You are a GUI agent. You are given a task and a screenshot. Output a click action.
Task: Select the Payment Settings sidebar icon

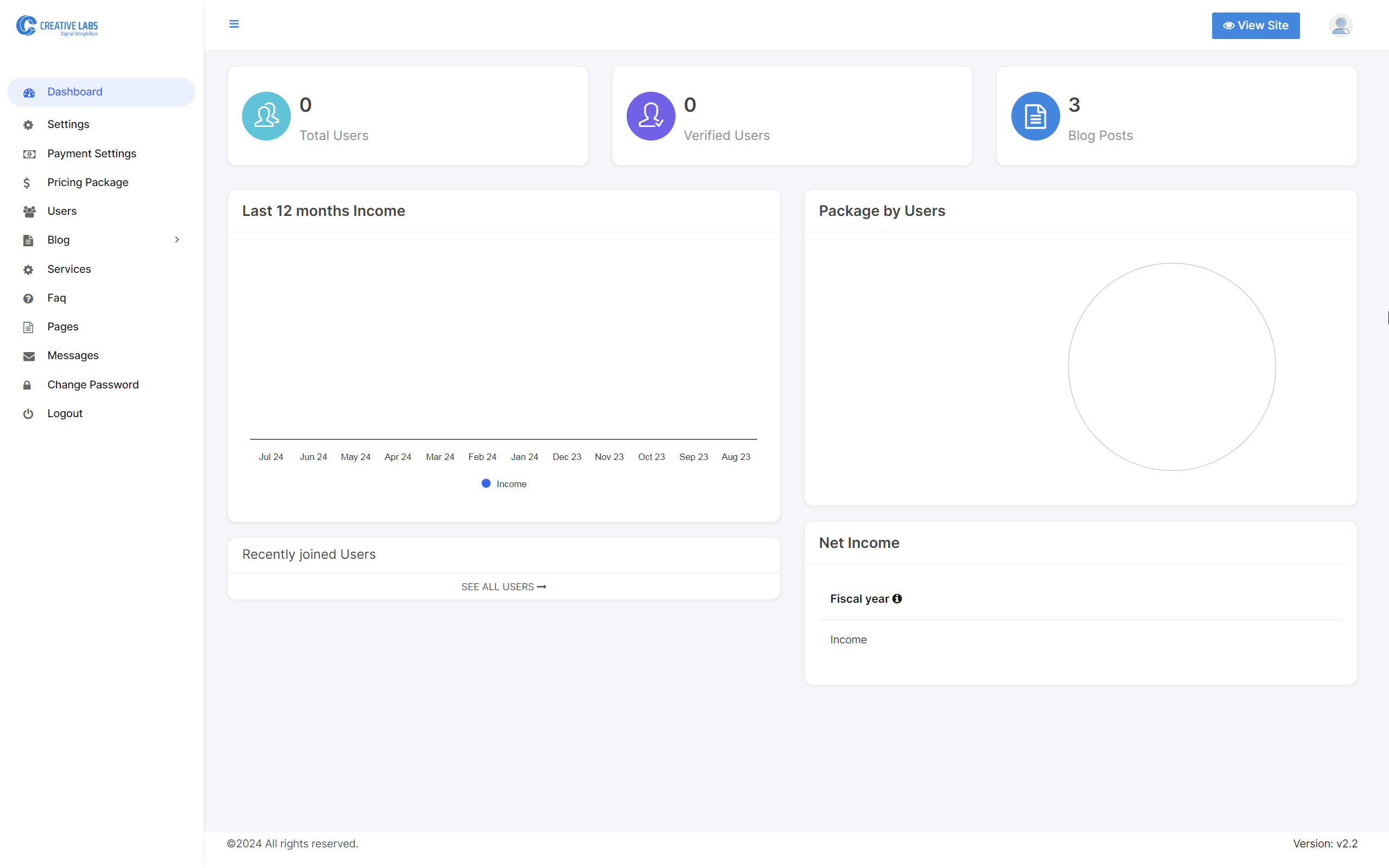point(29,154)
